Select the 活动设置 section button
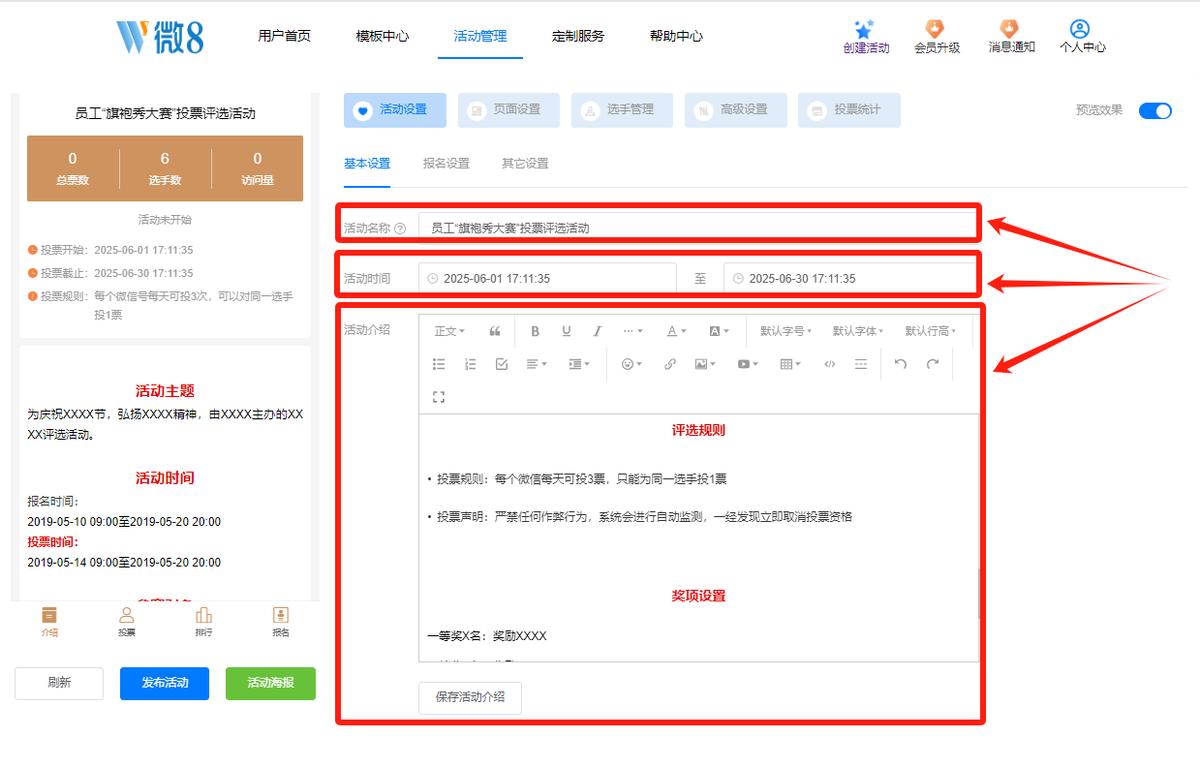The image size is (1200, 765). click(394, 110)
